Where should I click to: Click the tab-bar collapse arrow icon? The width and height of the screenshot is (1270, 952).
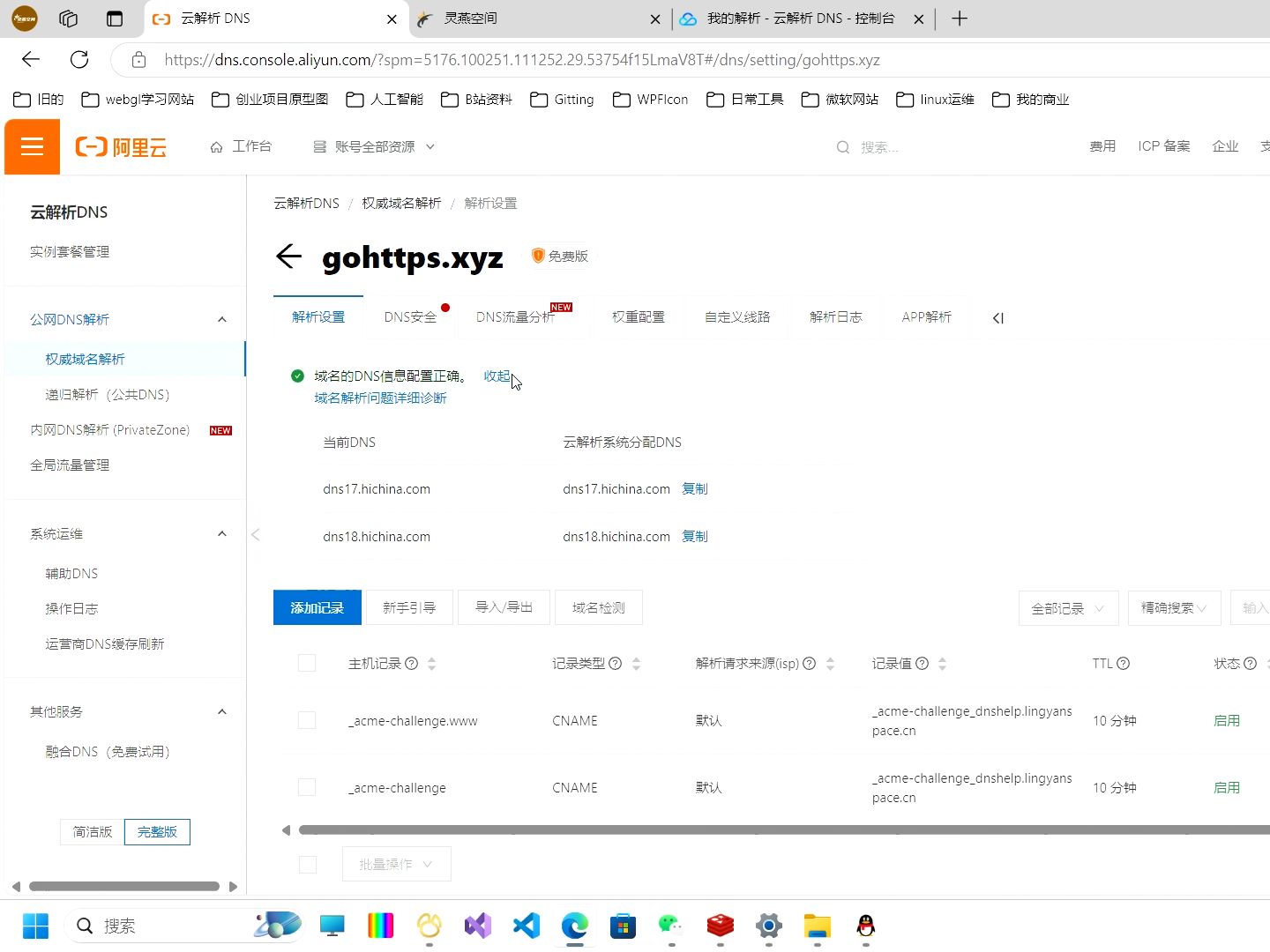[x=997, y=318]
